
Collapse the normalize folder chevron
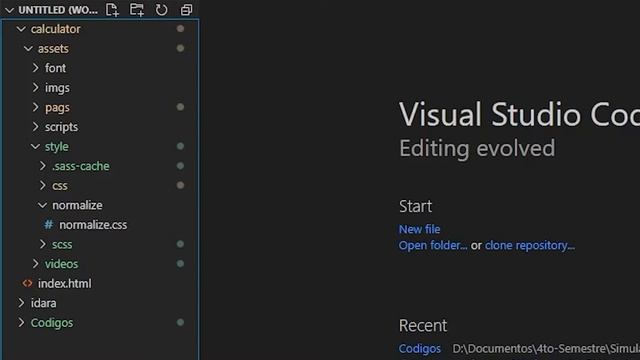tap(42, 205)
